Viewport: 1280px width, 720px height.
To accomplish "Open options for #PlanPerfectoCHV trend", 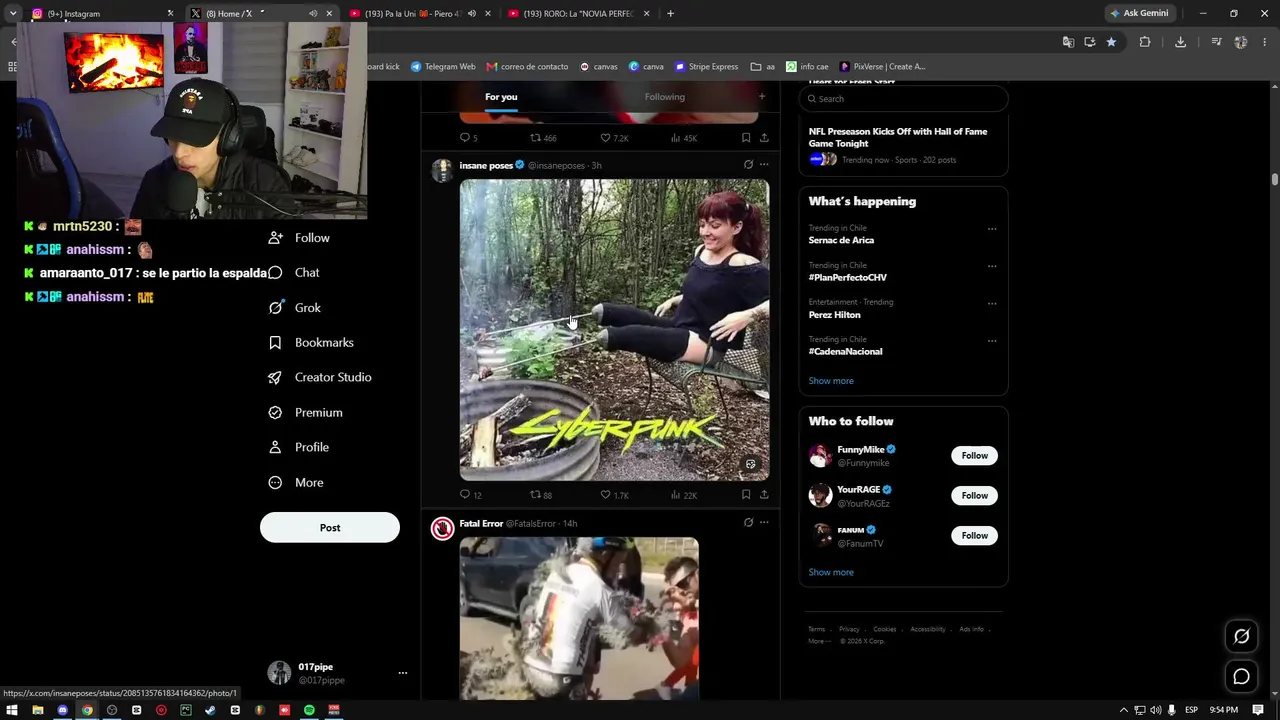I will (x=992, y=266).
